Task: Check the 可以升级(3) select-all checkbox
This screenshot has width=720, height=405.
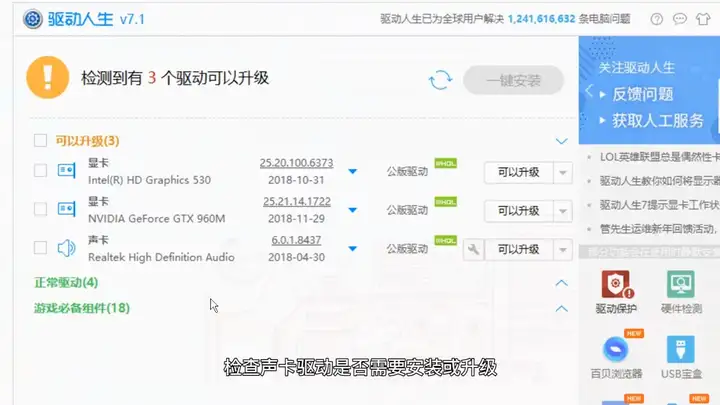Action: (x=40, y=140)
